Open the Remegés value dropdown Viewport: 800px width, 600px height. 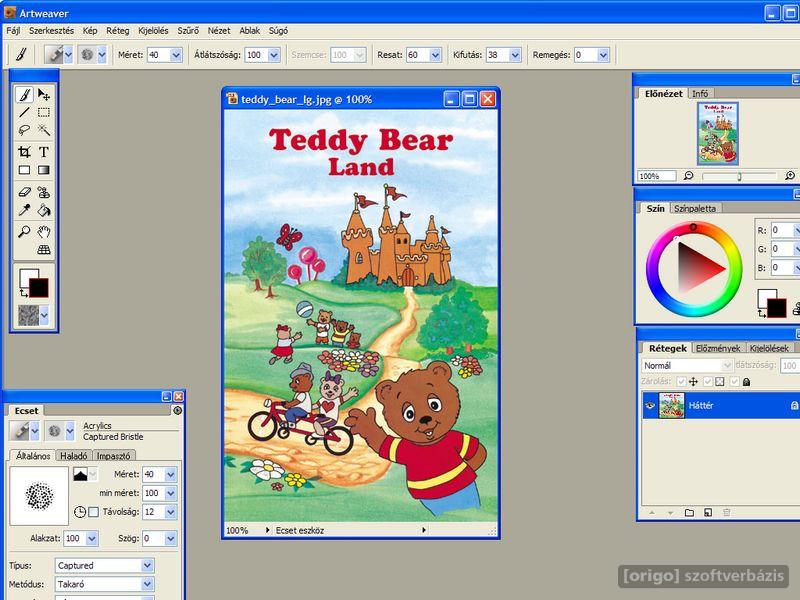(603, 55)
